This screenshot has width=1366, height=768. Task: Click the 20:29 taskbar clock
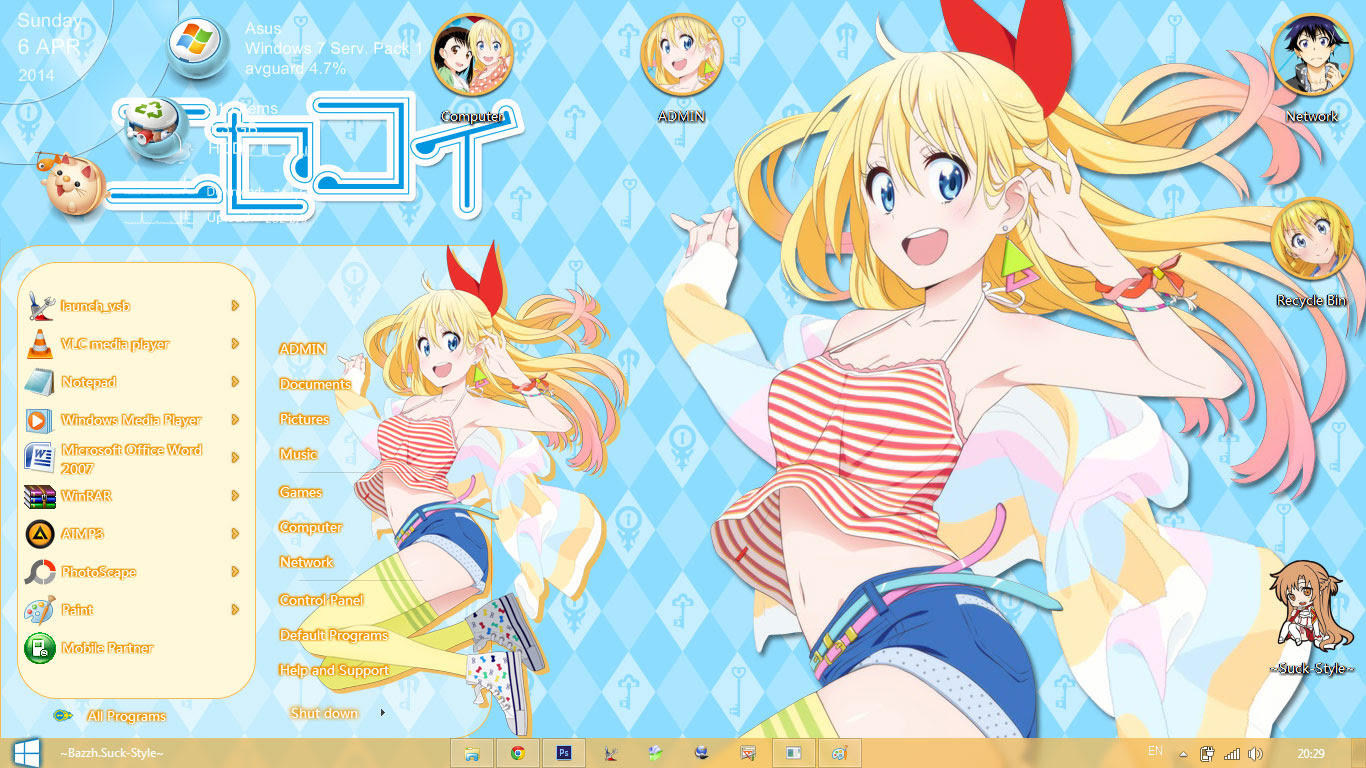tap(1311, 754)
